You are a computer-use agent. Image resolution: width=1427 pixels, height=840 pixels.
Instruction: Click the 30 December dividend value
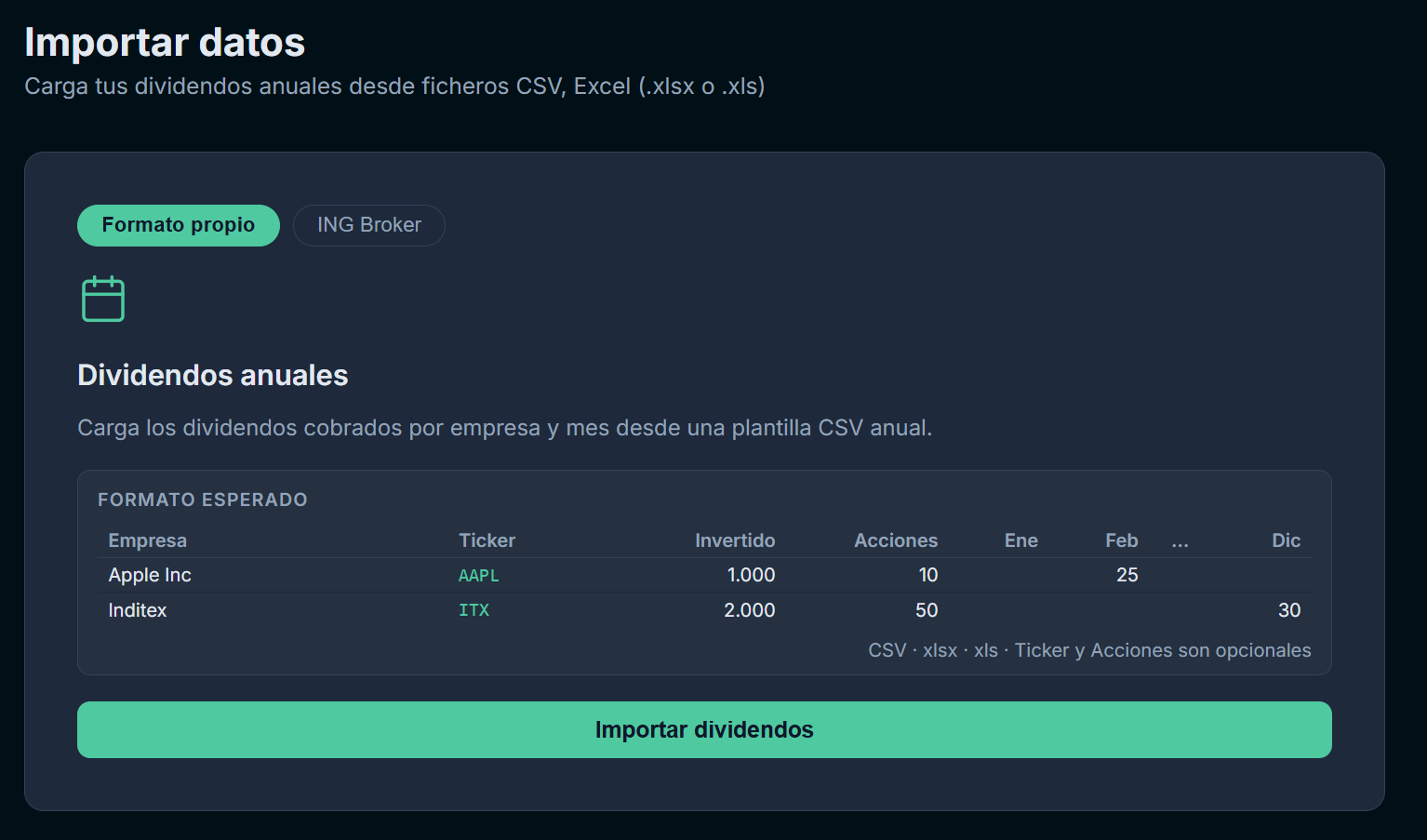pyautogui.click(x=1289, y=610)
